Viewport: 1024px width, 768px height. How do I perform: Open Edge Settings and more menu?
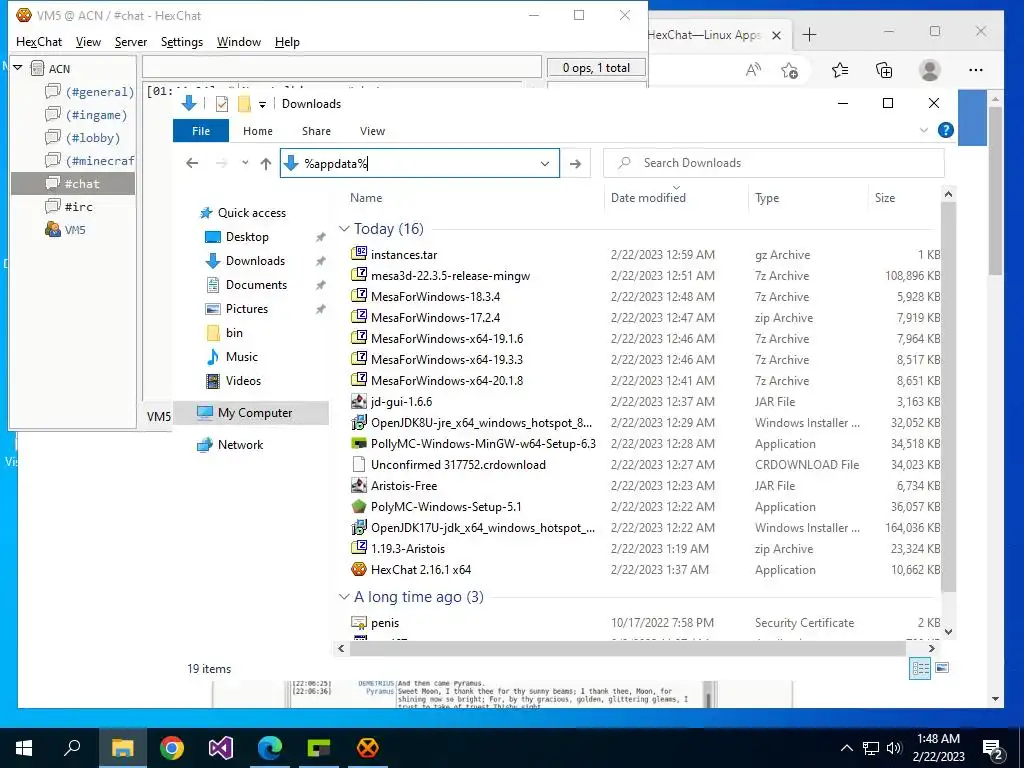point(976,70)
